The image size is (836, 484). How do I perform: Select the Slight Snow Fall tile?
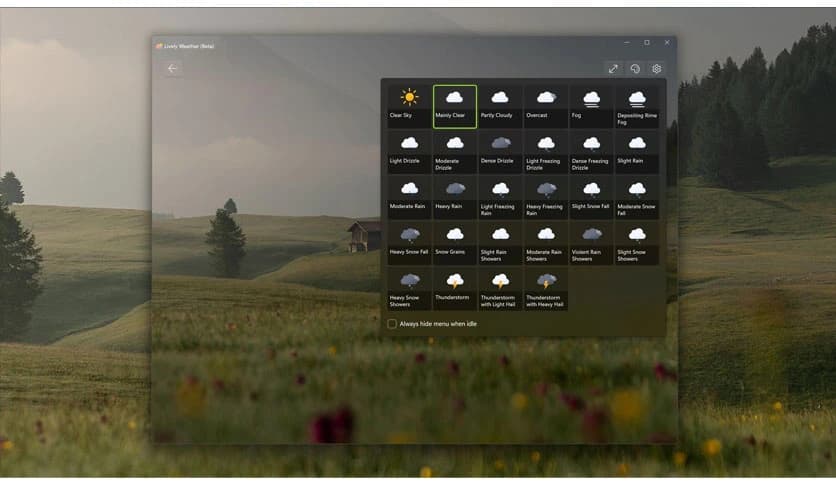(591, 198)
